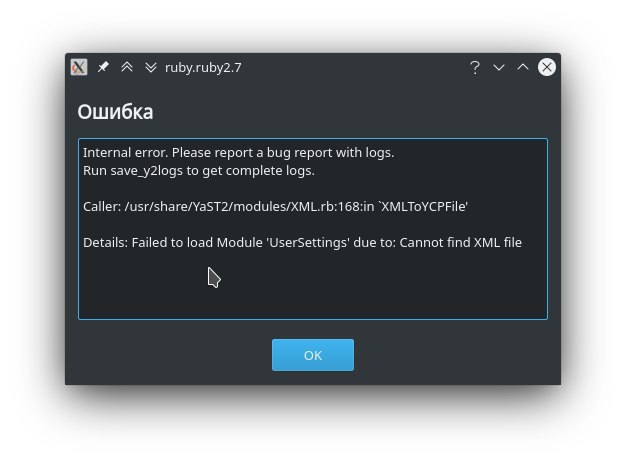Image resolution: width=626 pixels, height=462 pixels.
Task: Enable keep below others double-down arrows
Action: 151,67
